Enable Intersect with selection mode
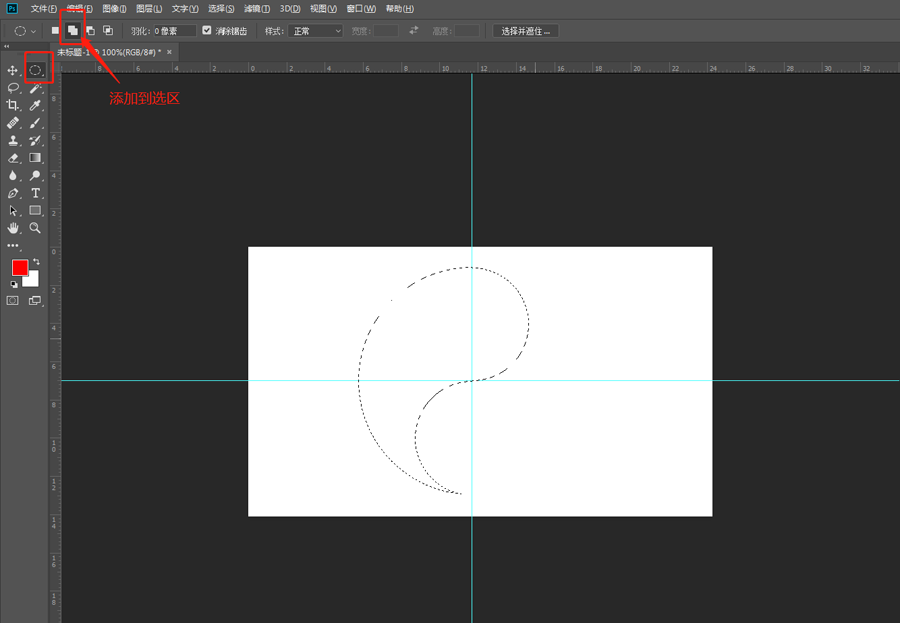The width and height of the screenshot is (900, 623). pos(108,30)
